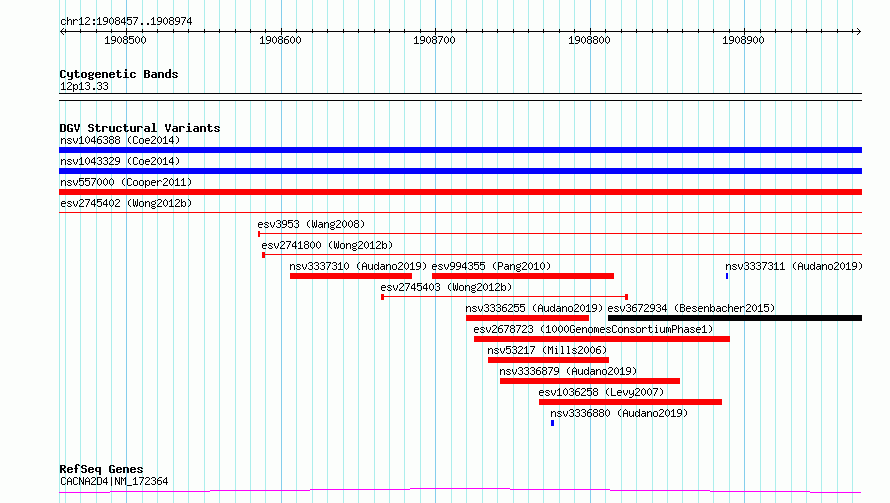The image size is (890, 503).
Task: Open the esv3672934 (Besenbacher2015) label
Action: (x=691, y=308)
